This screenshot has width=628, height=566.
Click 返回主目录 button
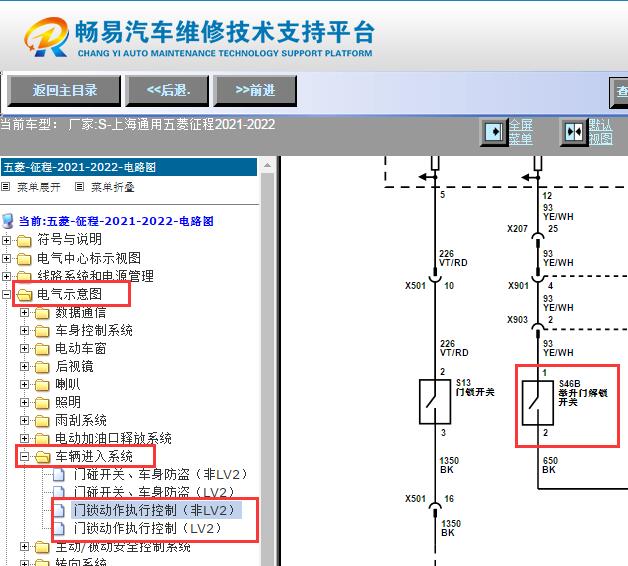pyautogui.click(x=64, y=91)
